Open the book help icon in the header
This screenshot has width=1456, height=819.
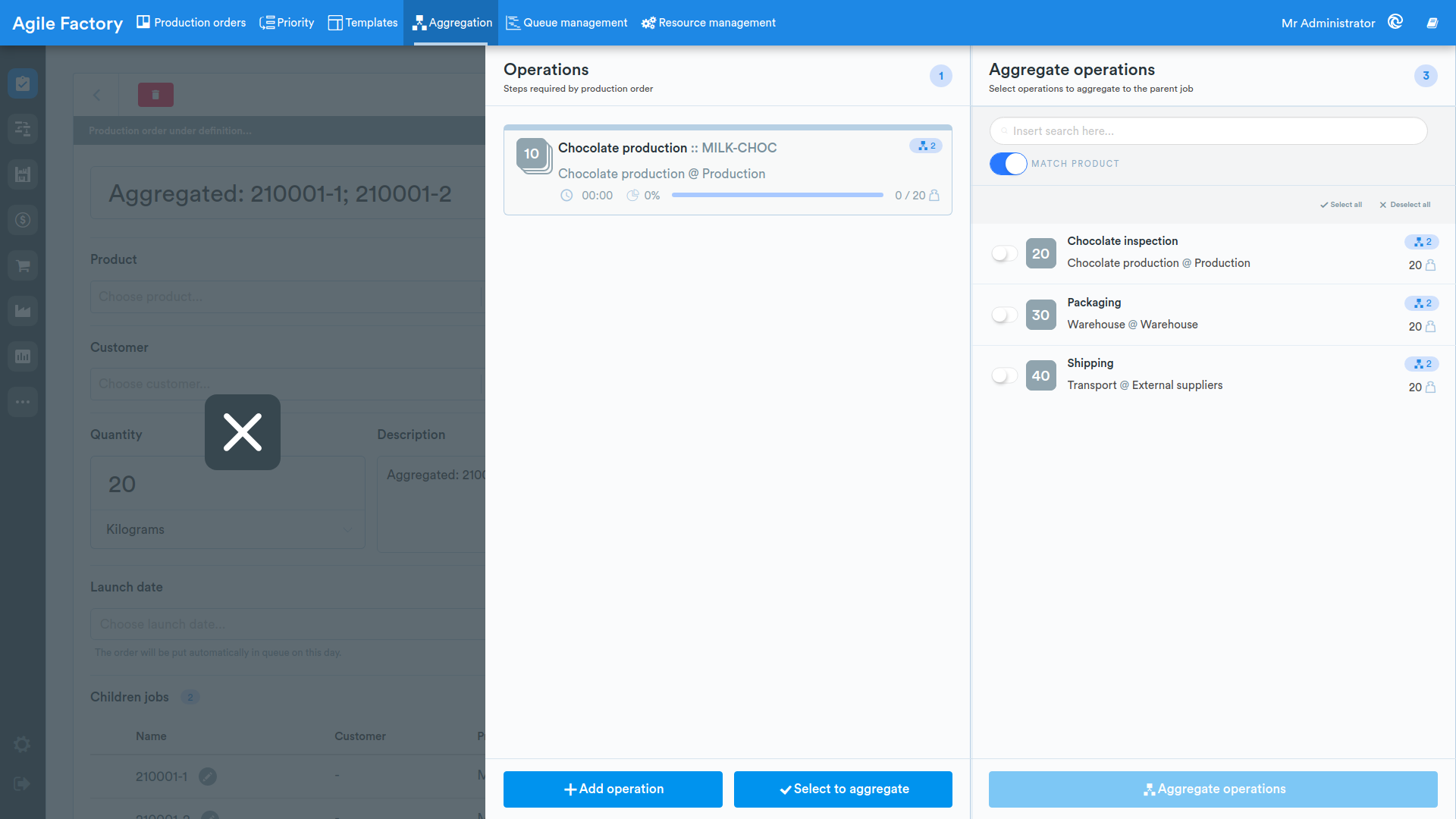[1432, 23]
